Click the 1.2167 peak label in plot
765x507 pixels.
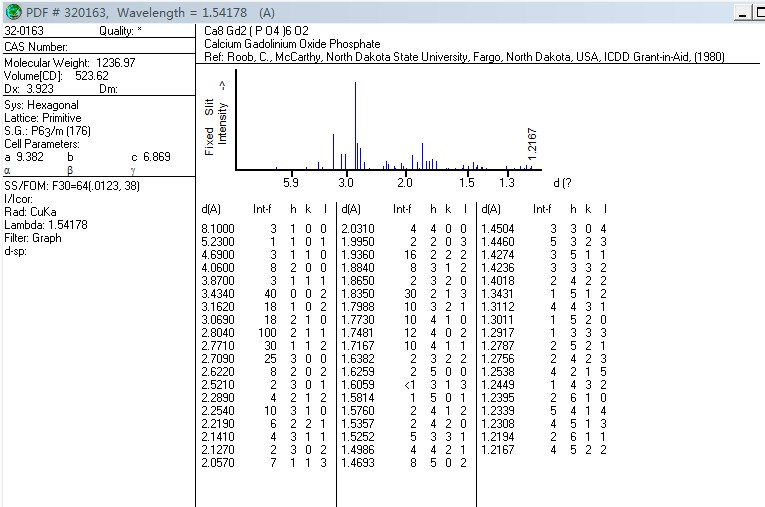[532, 143]
